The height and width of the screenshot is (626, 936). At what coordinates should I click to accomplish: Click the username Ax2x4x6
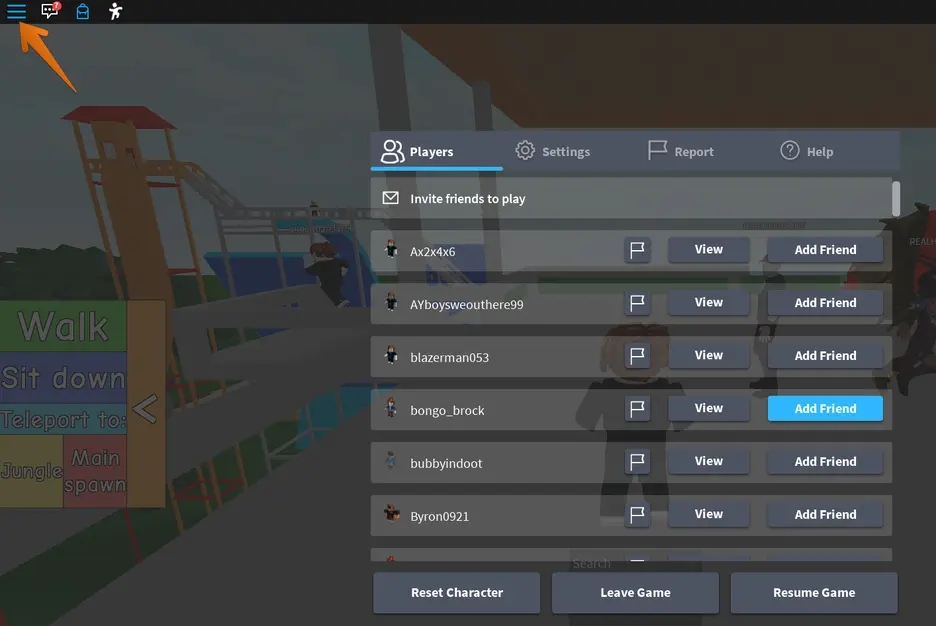(433, 252)
